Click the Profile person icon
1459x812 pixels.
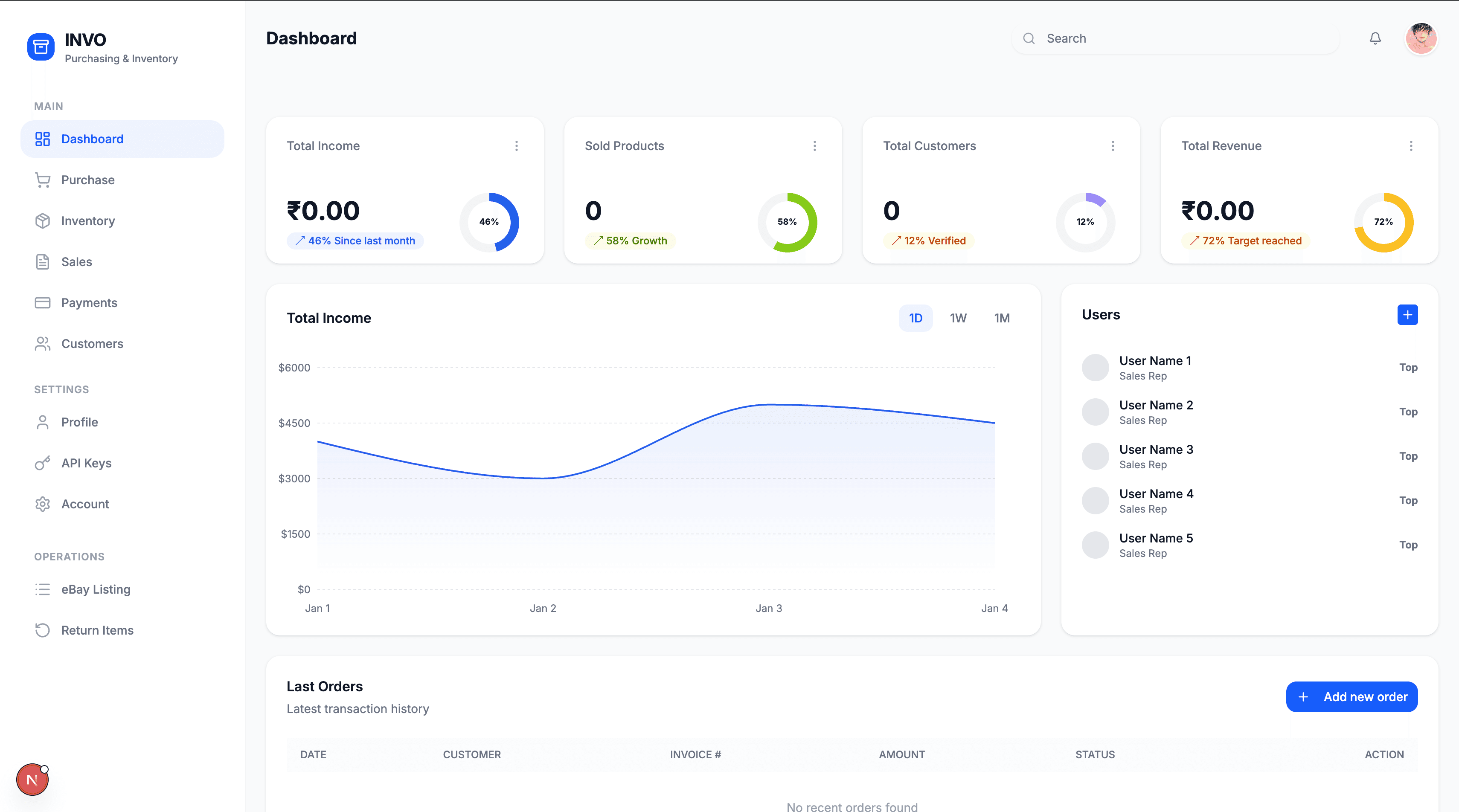click(x=43, y=422)
